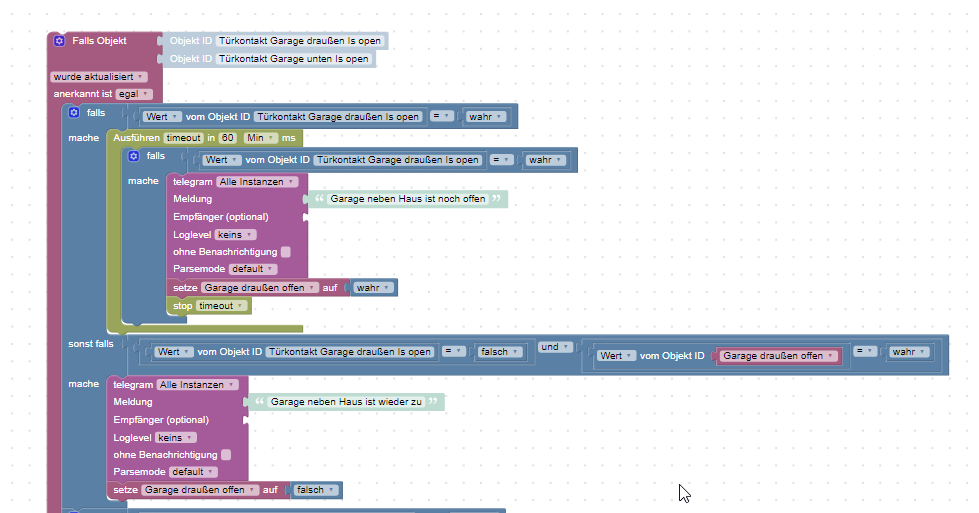
Task: Select Objekt ID 'Türkontakt Garage unten Is open'
Action: [x=293, y=59]
